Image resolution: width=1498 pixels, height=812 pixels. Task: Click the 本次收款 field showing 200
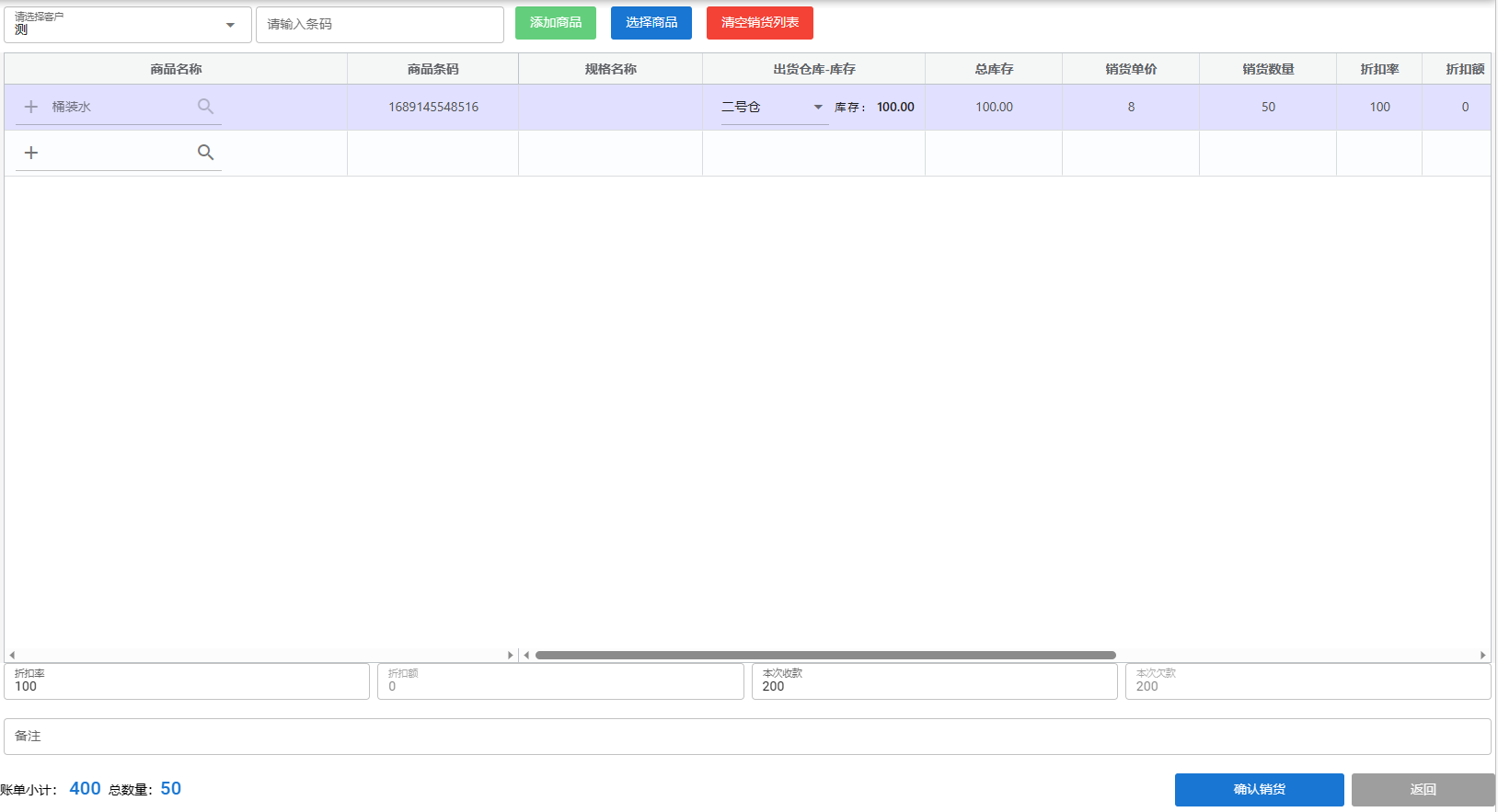934,681
